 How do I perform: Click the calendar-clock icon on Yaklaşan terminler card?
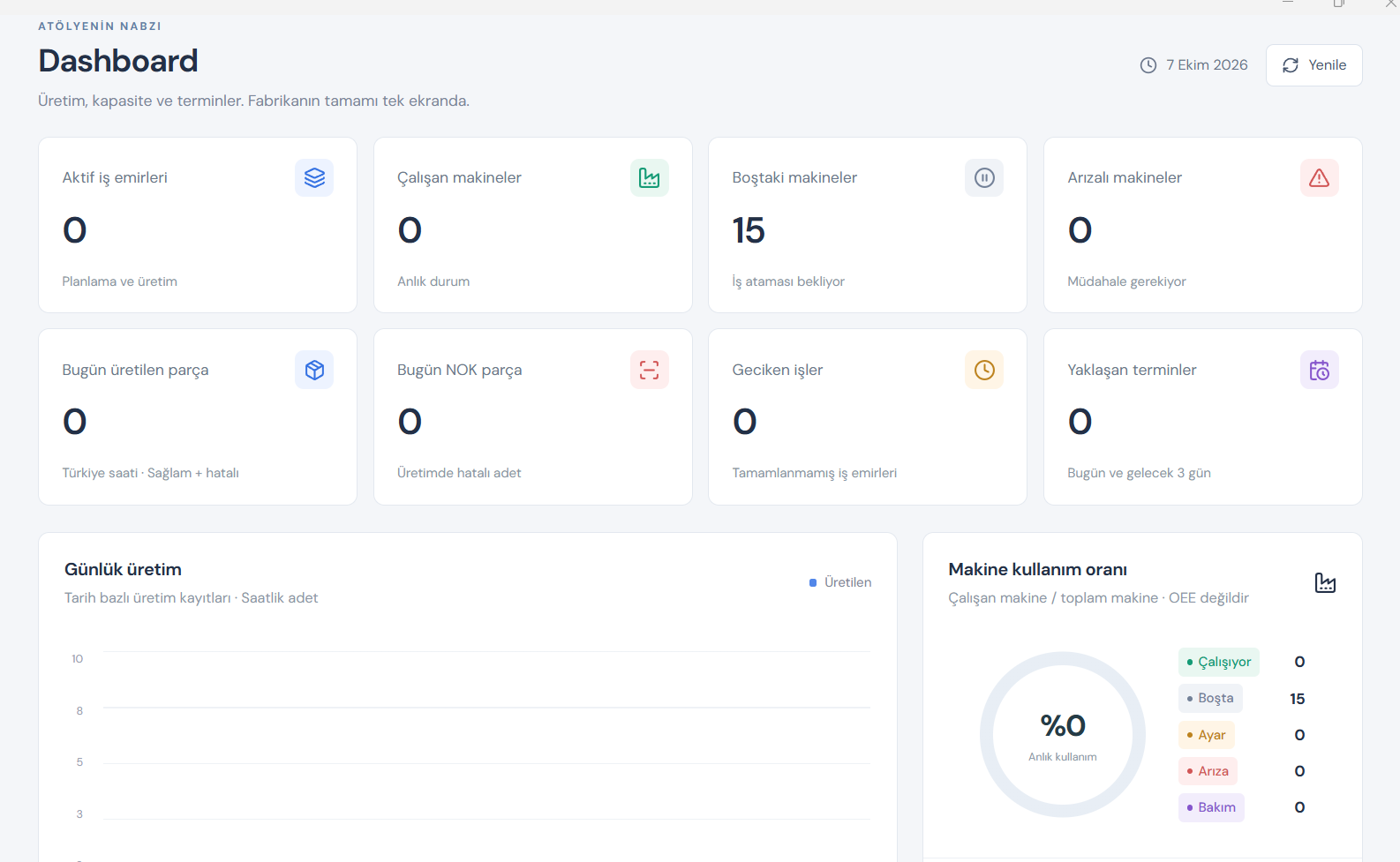tap(1319, 370)
